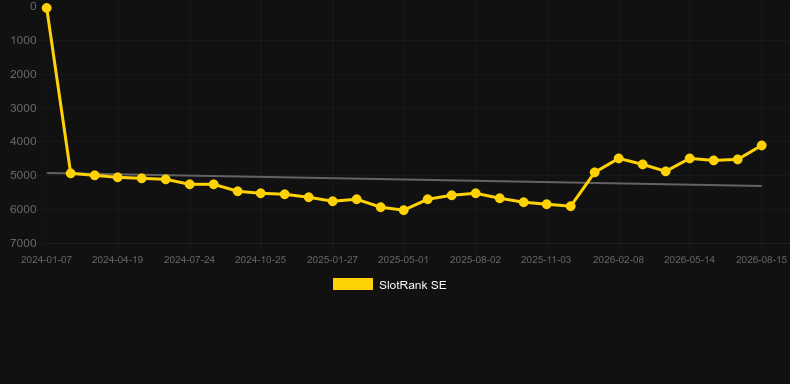Click the y-axis label 2000
The image size is (790, 384).
tap(23, 74)
